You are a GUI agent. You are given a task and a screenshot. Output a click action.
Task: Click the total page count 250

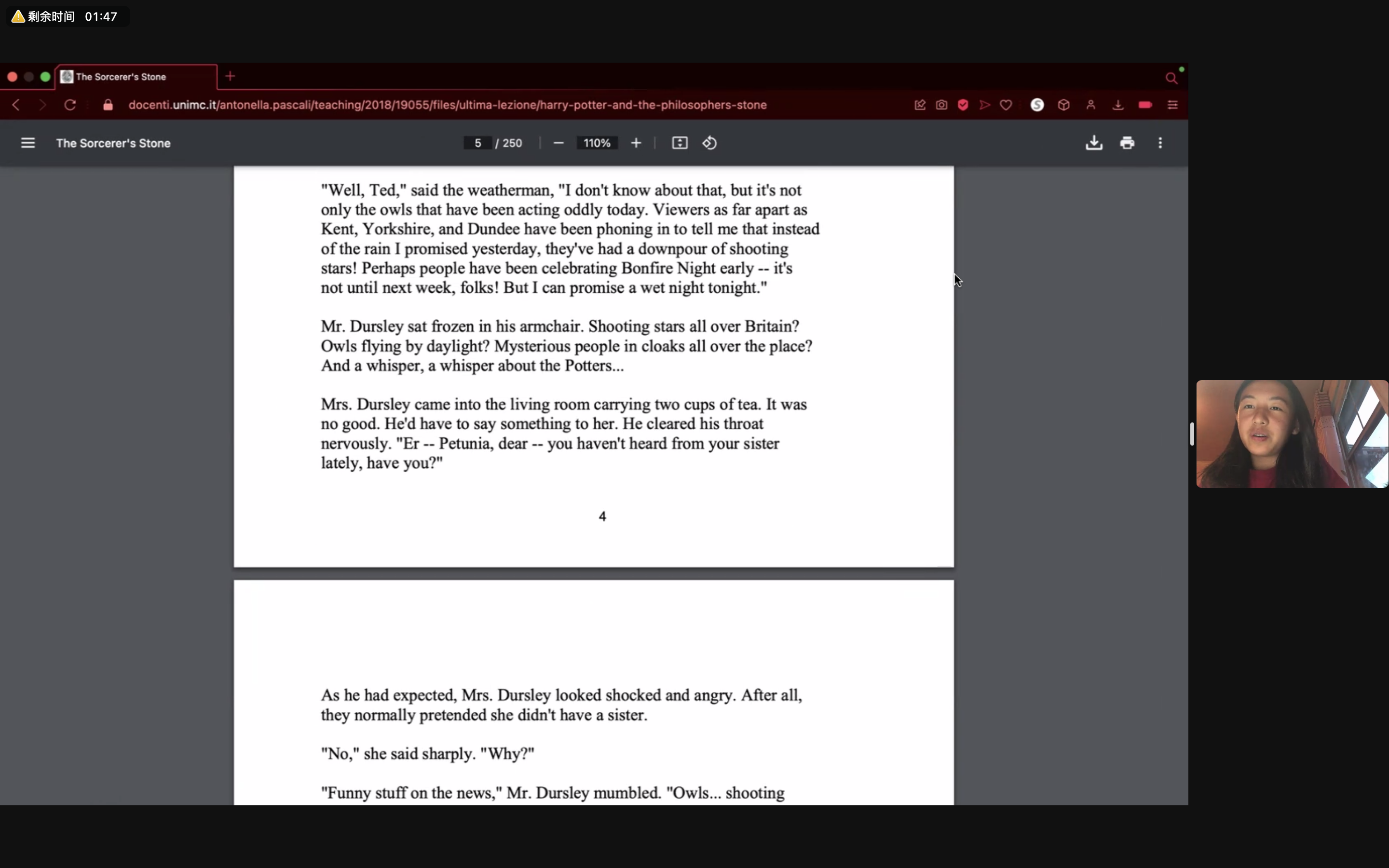click(x=512, y=143)
